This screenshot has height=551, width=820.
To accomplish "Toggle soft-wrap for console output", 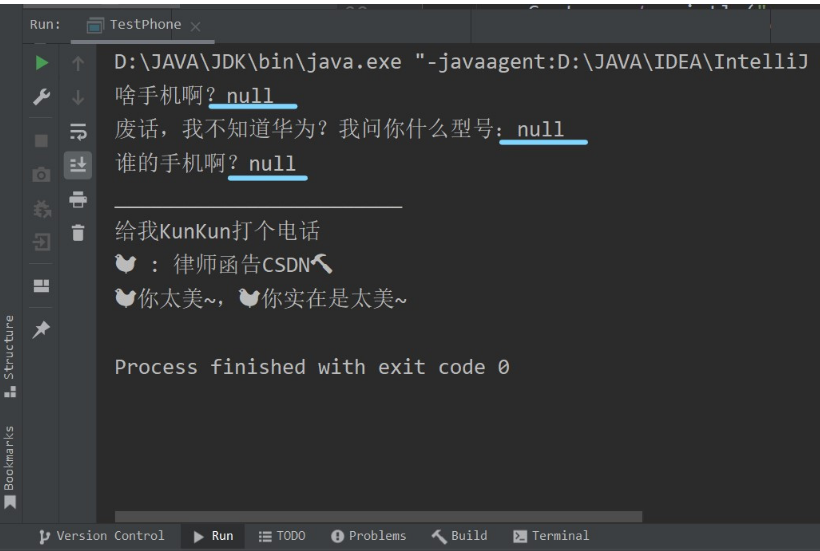I will [x=78, y=131].
